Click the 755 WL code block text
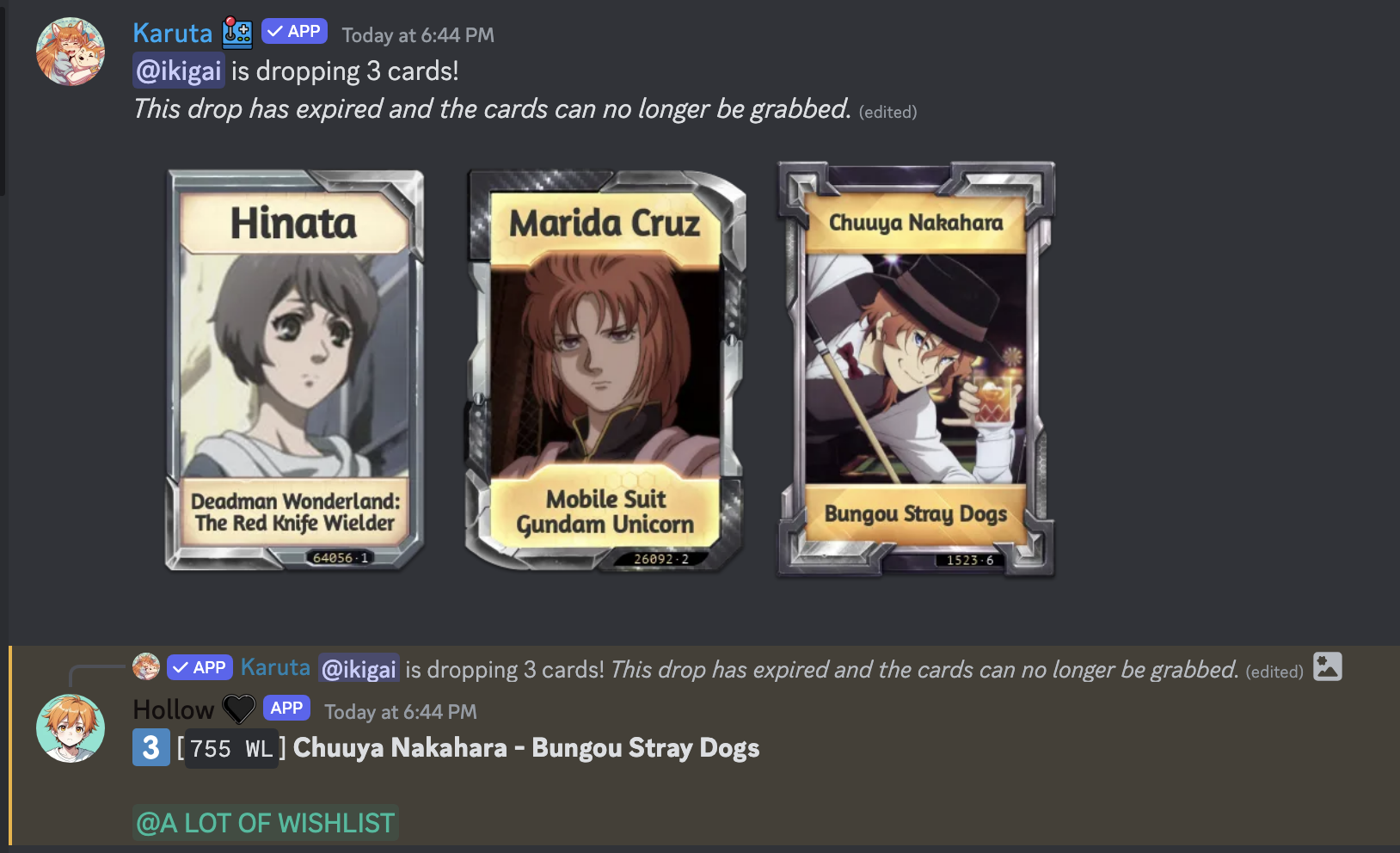1400x853 pixels. pyautogui.click(x=231, y=749)
